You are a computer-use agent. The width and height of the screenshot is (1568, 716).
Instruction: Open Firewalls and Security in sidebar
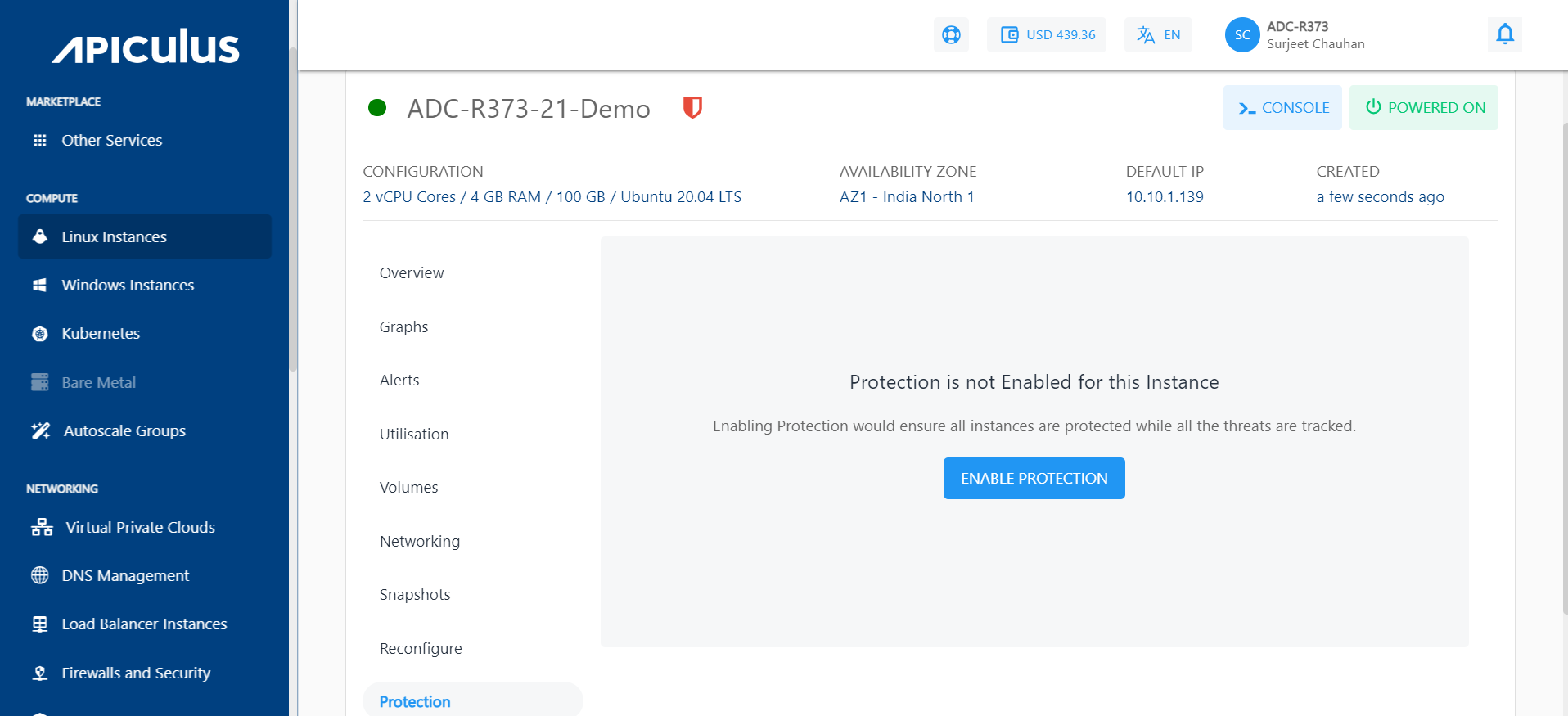point(136,673)
